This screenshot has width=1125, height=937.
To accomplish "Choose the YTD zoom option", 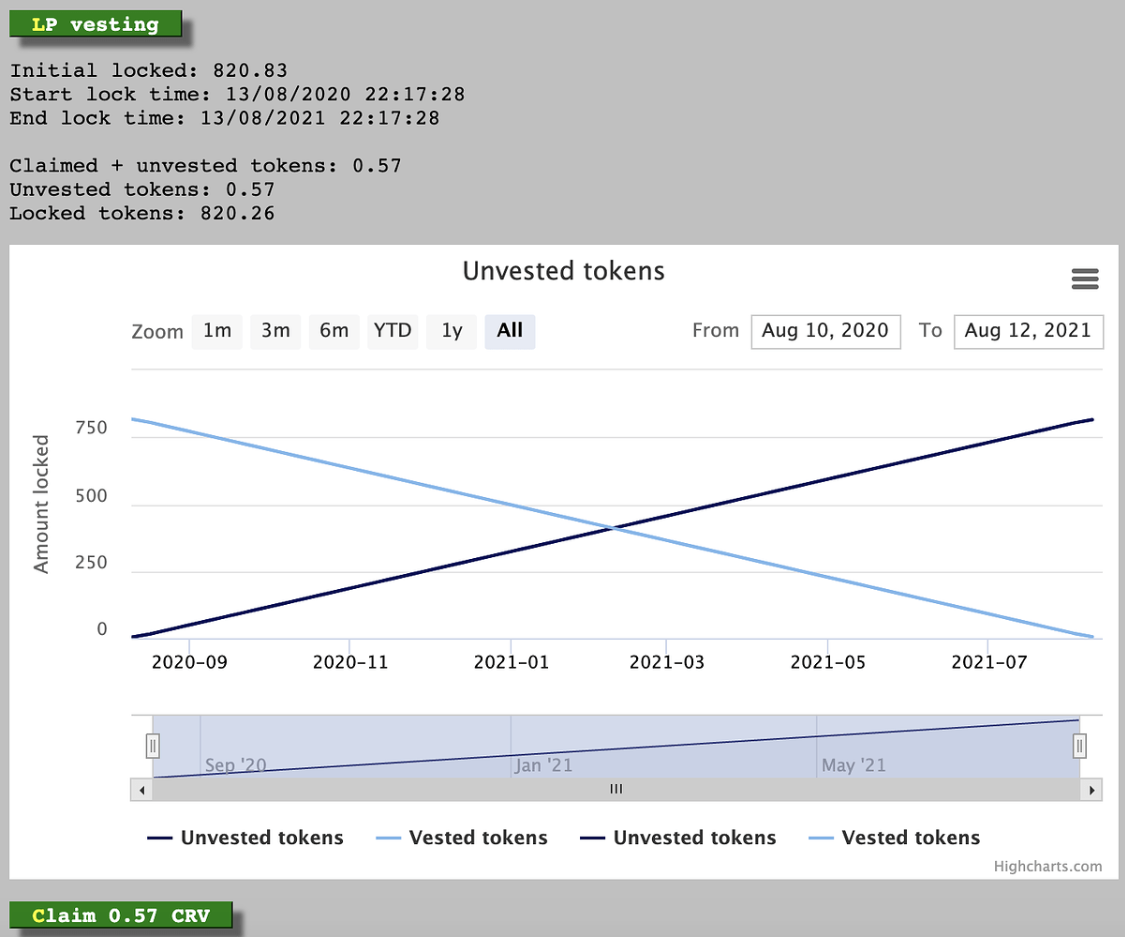I will pyautogui.click(x=393, y=331).
